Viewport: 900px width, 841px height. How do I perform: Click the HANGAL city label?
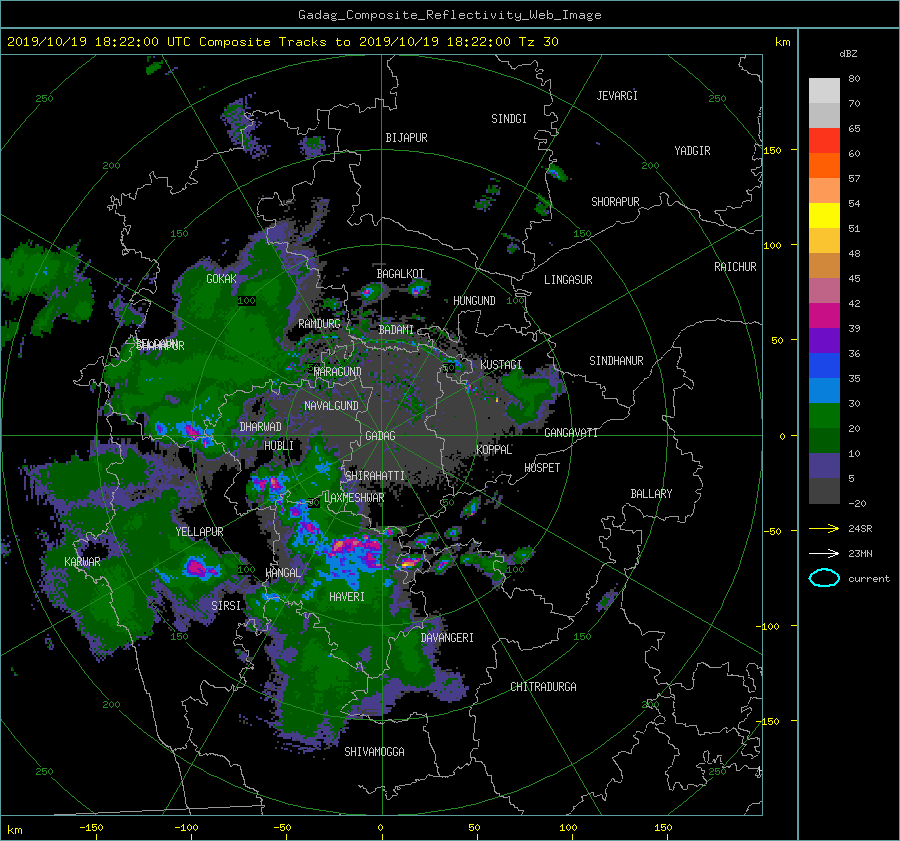coord(283,573)
